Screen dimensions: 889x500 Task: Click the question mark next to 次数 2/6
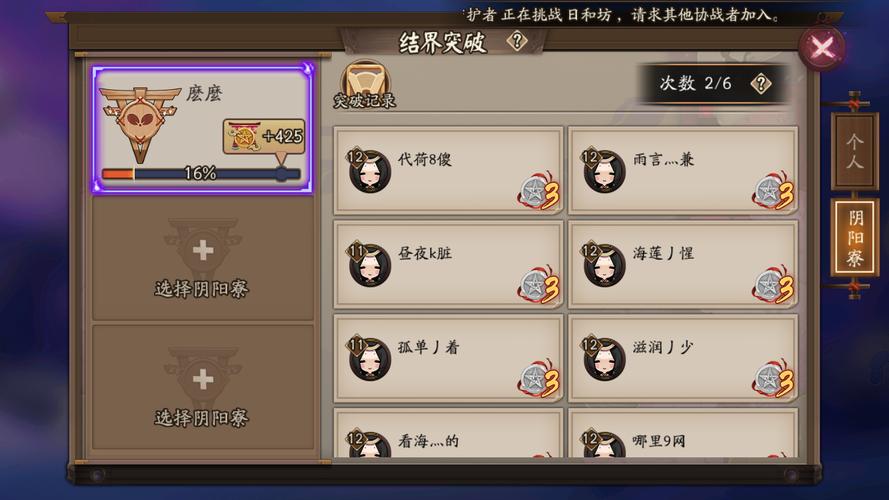coord(761,84)
